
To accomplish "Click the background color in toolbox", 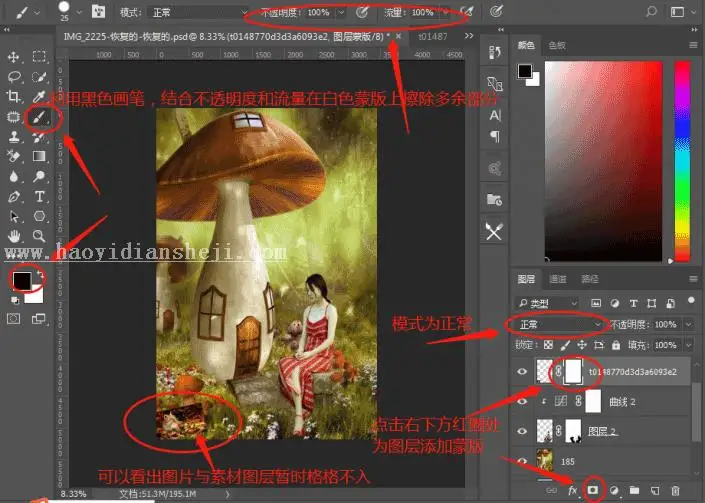I will (37, 297).
